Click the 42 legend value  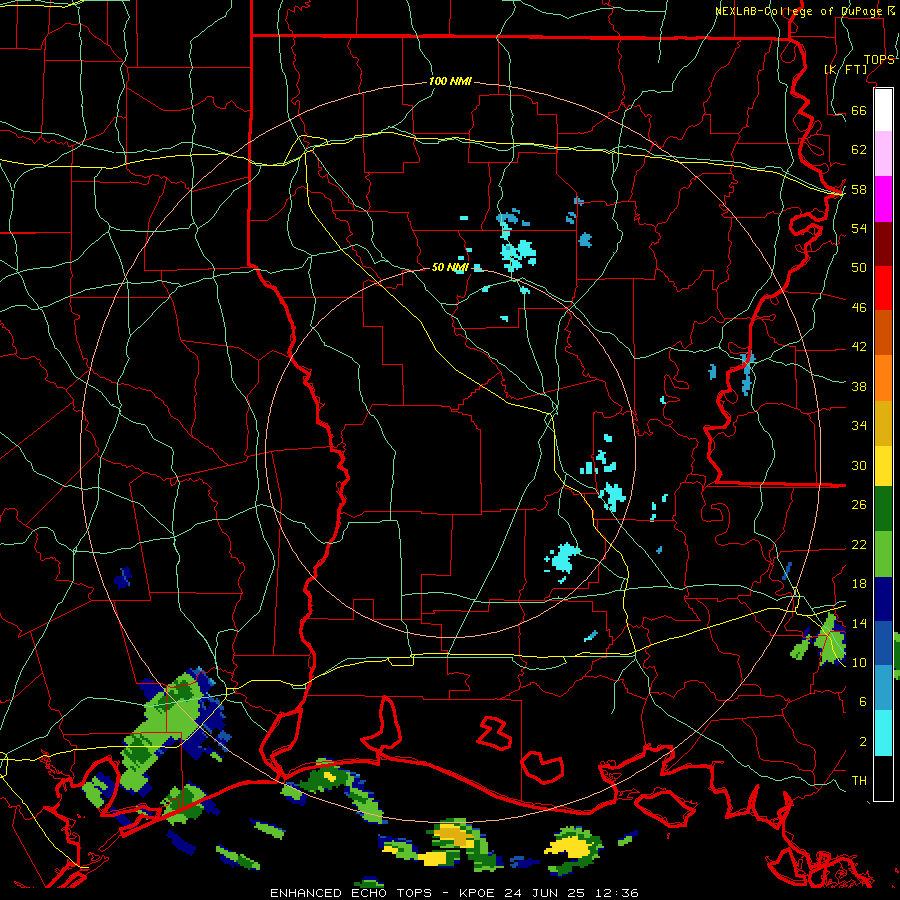coord(859,347)
